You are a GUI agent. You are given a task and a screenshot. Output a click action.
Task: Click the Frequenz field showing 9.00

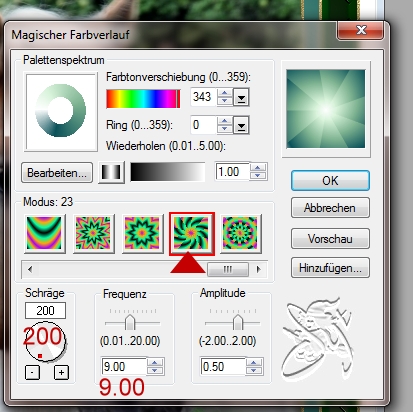(124, 367)
